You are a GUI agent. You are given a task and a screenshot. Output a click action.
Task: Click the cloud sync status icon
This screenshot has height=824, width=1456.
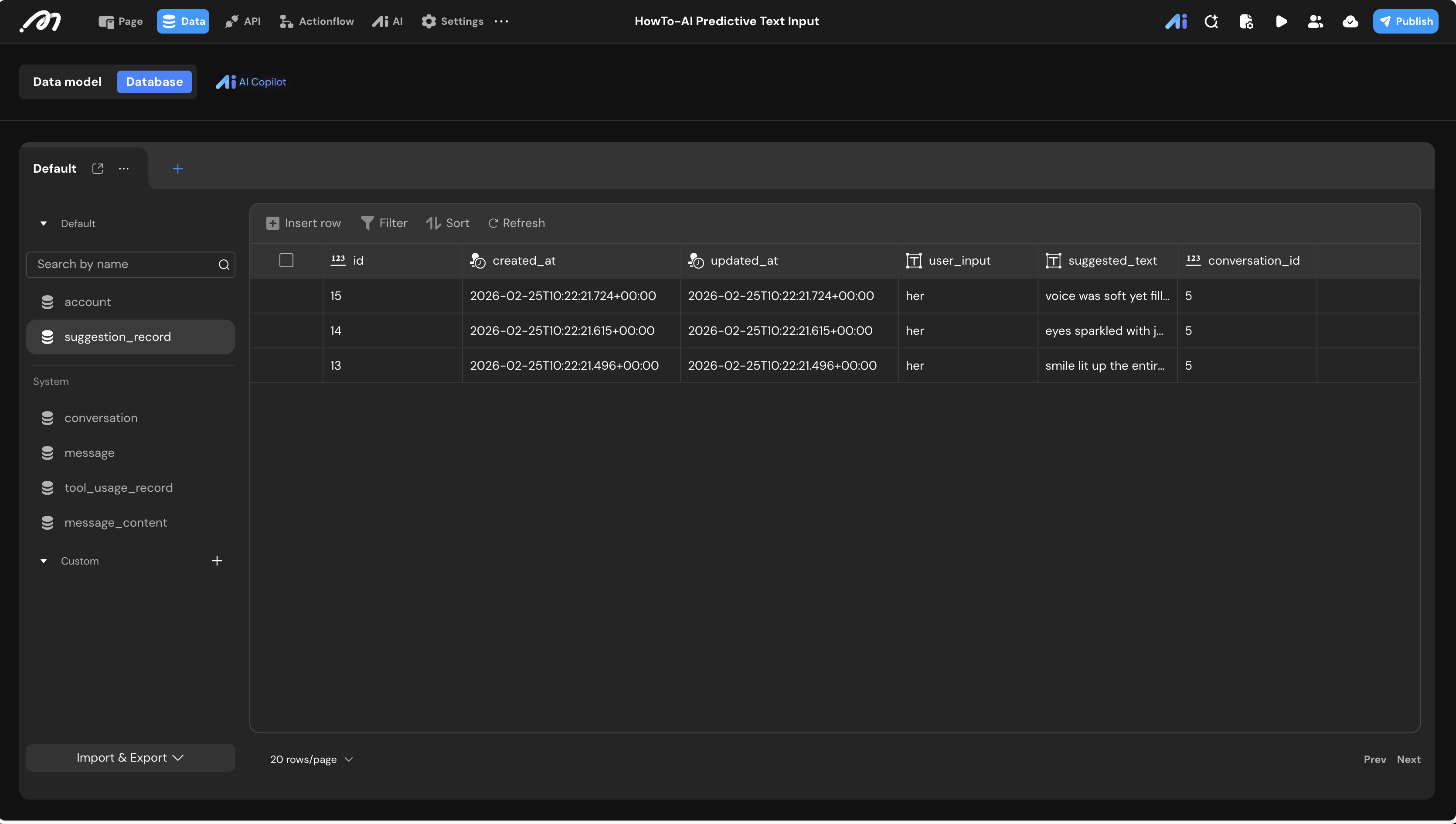point(1350,21)
